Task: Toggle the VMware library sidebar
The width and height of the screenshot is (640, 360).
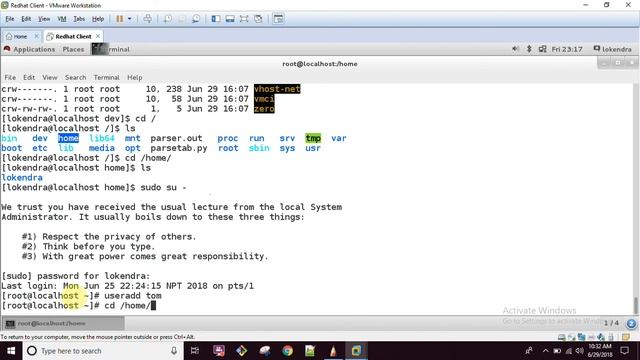Action: 216,19
